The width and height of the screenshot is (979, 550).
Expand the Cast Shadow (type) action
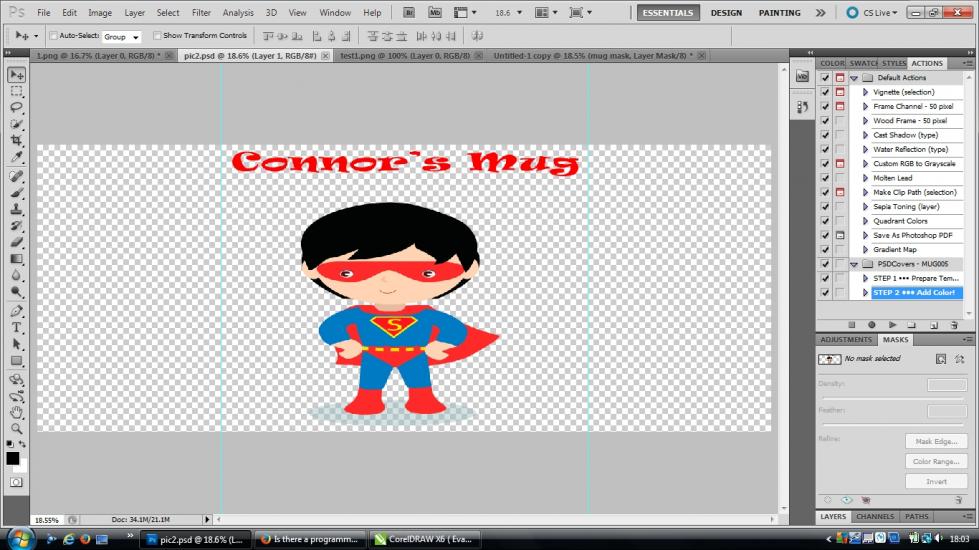865,135
